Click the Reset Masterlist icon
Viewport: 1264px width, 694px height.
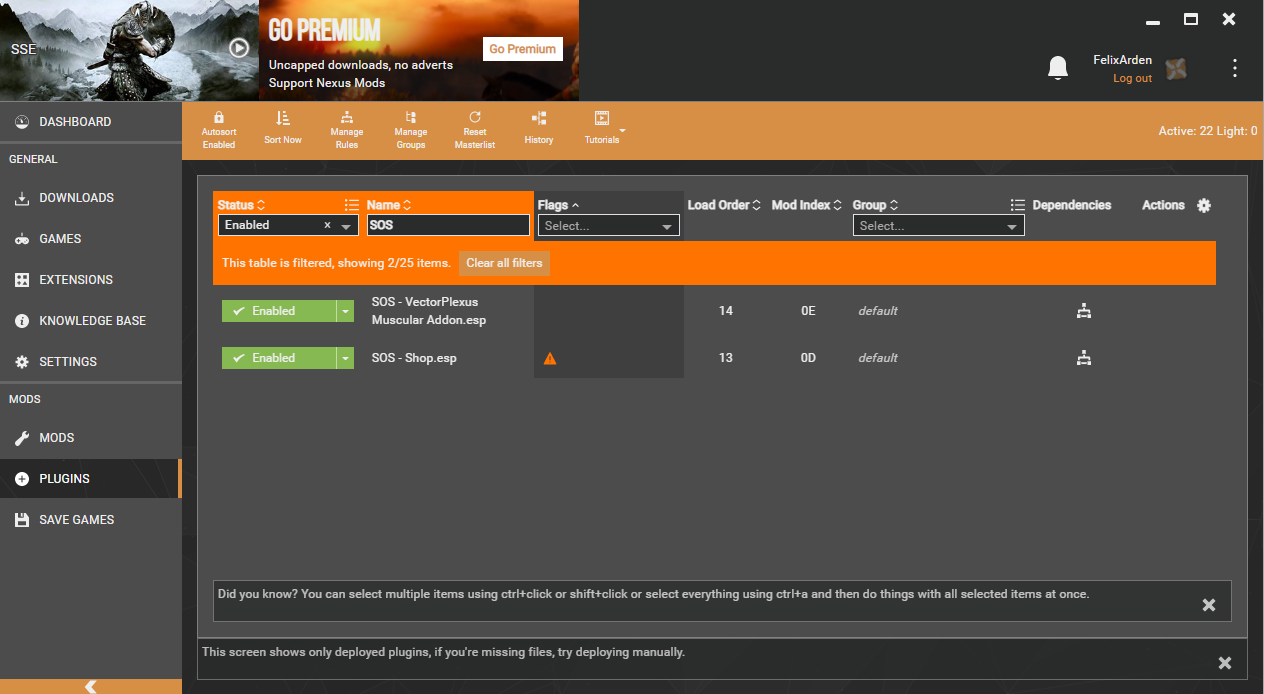point(475,119)
